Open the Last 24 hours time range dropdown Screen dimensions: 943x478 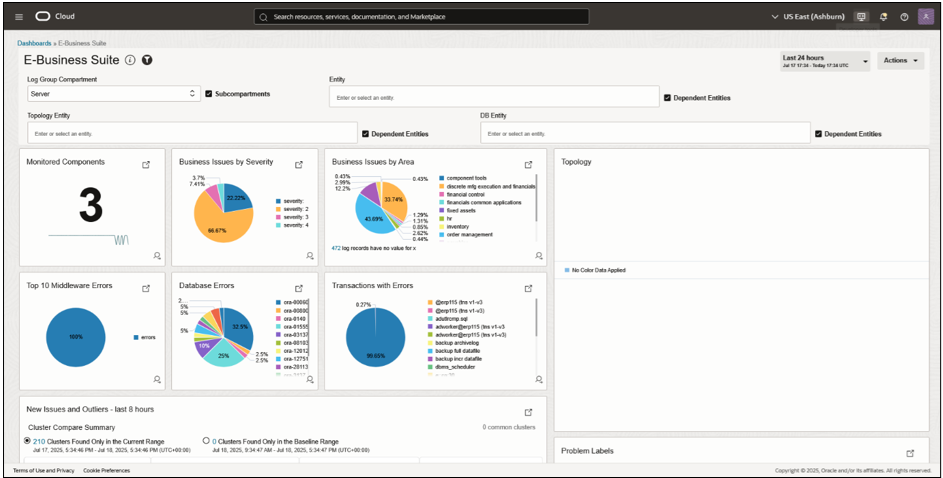click(x=825, y=61)
